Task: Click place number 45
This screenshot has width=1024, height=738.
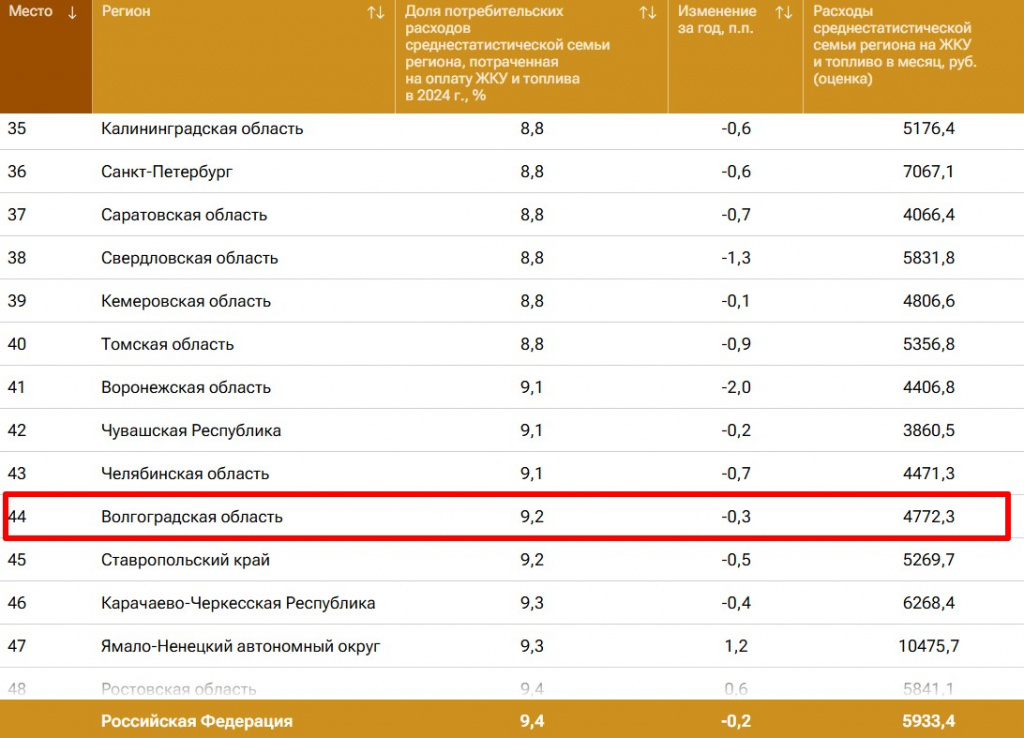Action: [17, 559]
